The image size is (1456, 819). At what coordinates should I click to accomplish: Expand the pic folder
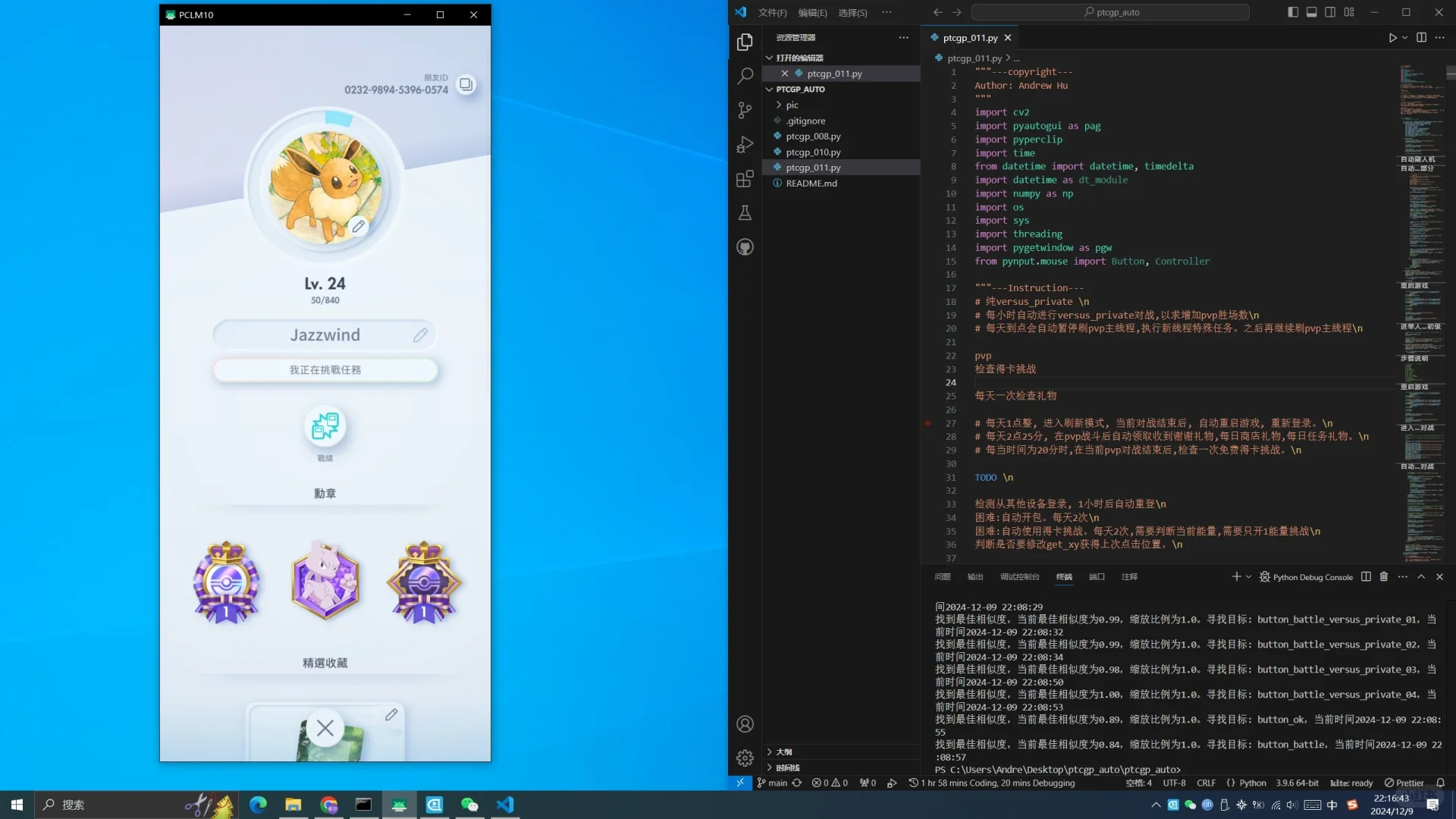click(792, 105)
